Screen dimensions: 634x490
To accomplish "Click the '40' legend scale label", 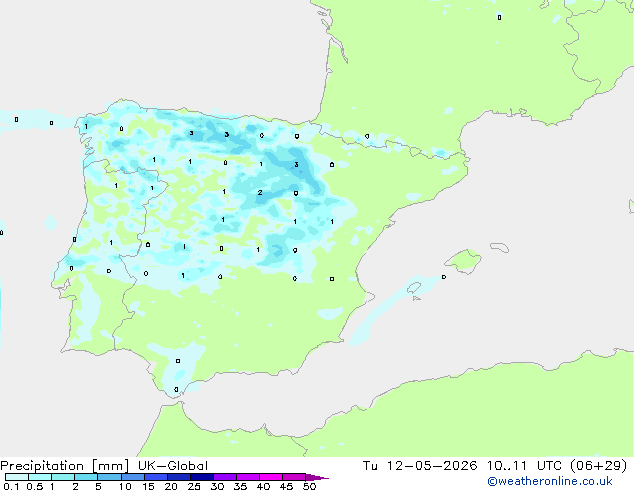I will coord(264,486).
